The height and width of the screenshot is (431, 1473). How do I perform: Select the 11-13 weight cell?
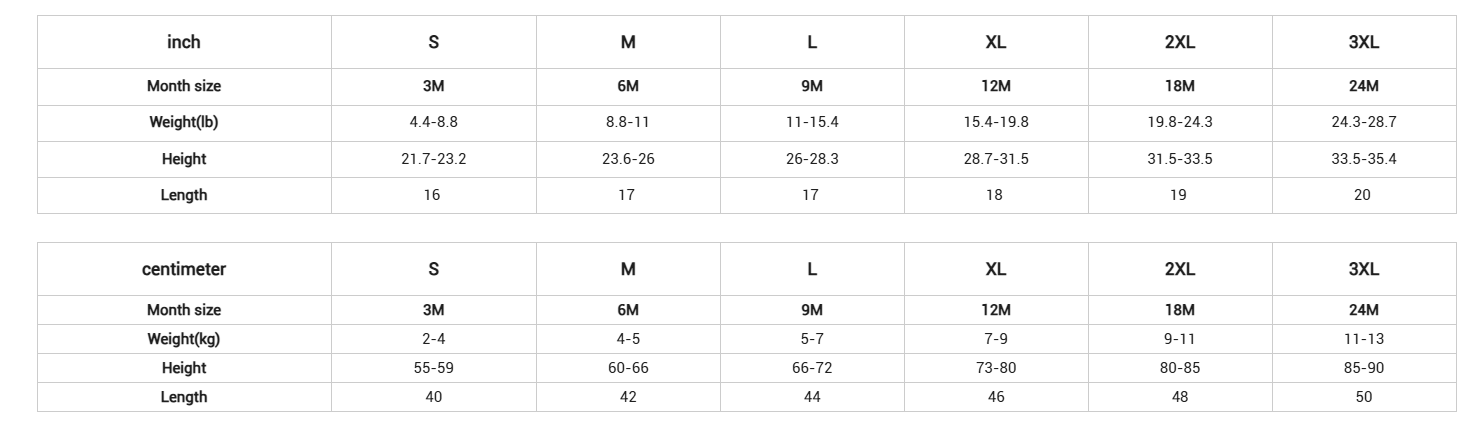(1363, 339)
